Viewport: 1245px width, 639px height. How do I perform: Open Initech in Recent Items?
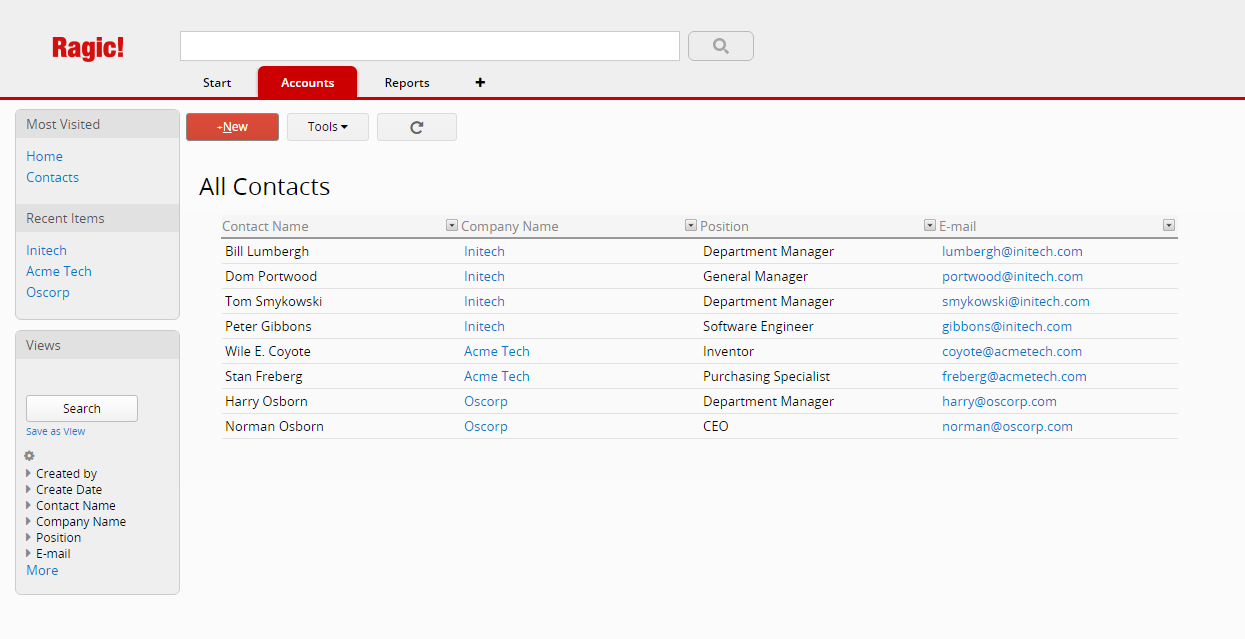[x=46, y=251]
